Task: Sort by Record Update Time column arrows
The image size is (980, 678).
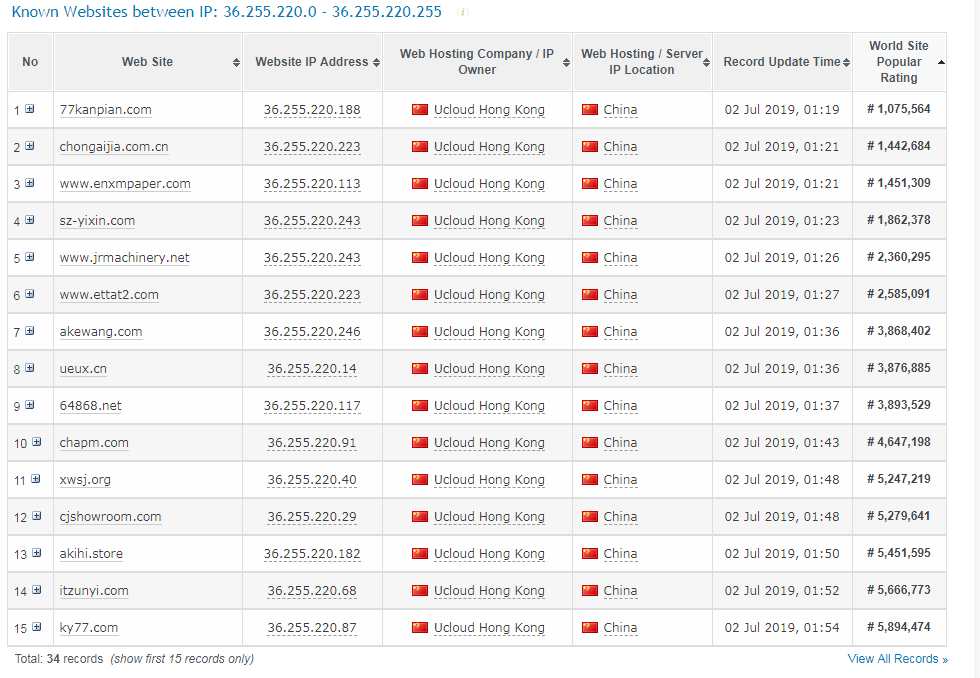Action: (x=846, y=62)
